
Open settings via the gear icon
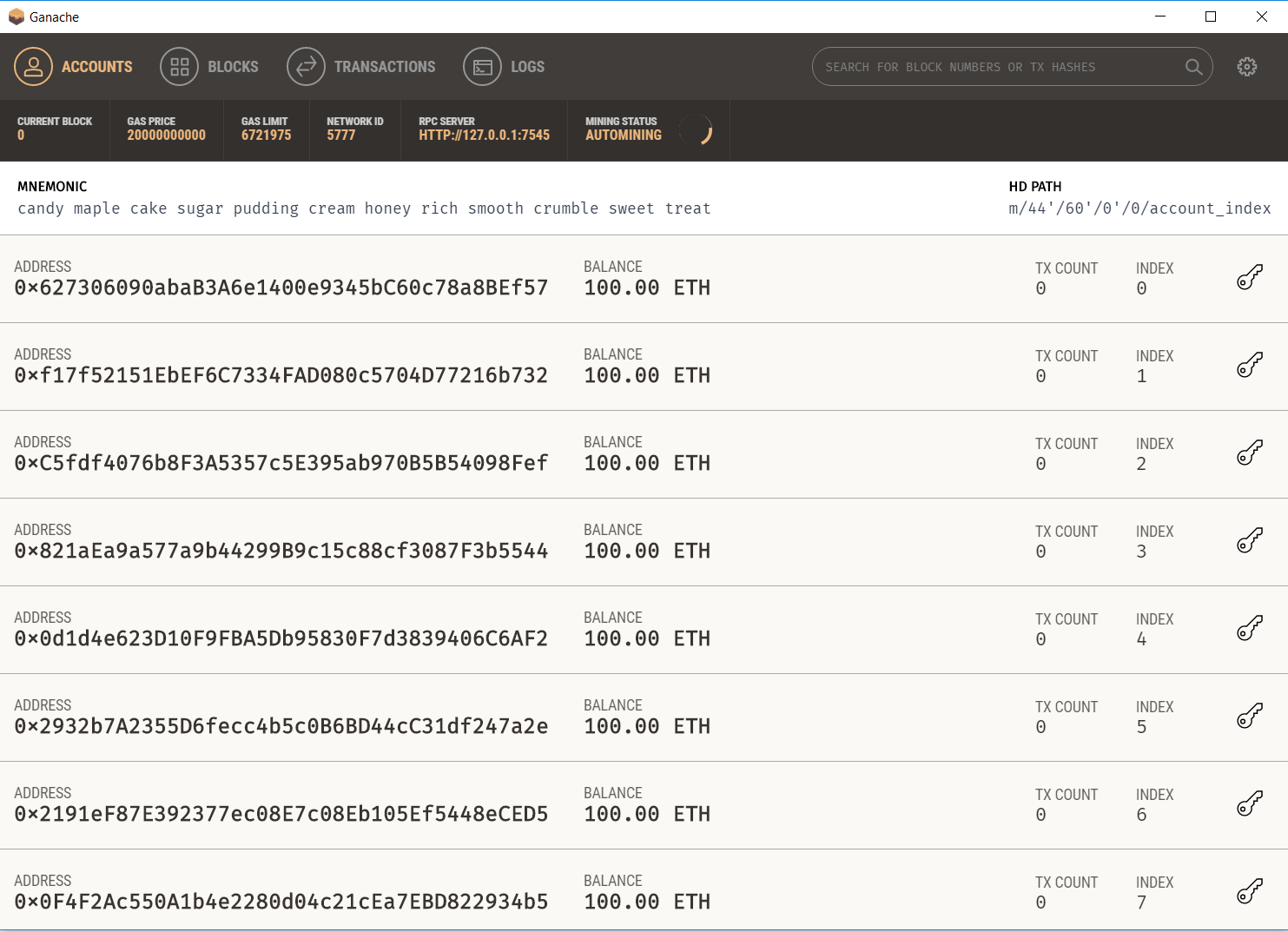1247,67
